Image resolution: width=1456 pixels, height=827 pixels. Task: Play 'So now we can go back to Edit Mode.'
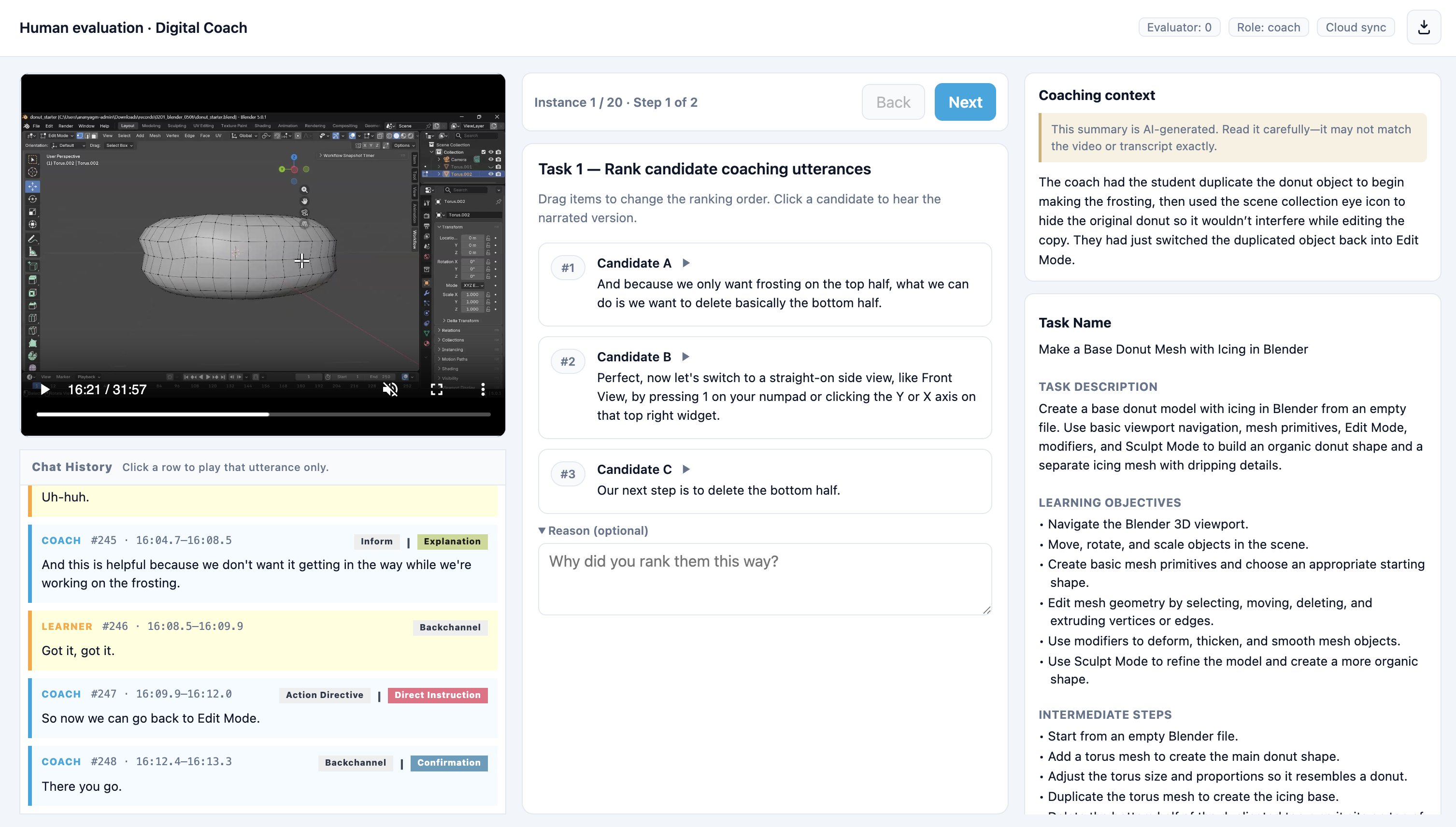click(263, 708)
